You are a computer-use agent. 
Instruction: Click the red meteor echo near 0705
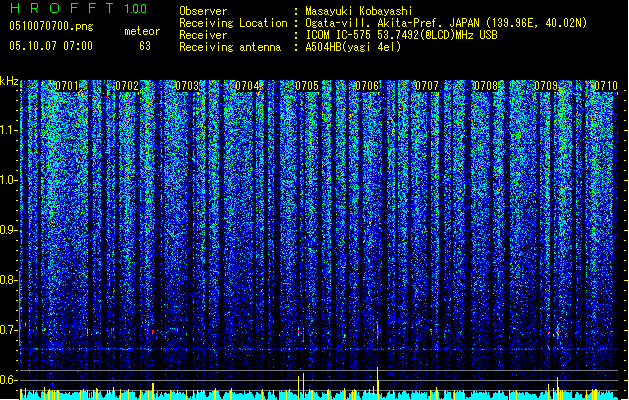coord(303,336)
